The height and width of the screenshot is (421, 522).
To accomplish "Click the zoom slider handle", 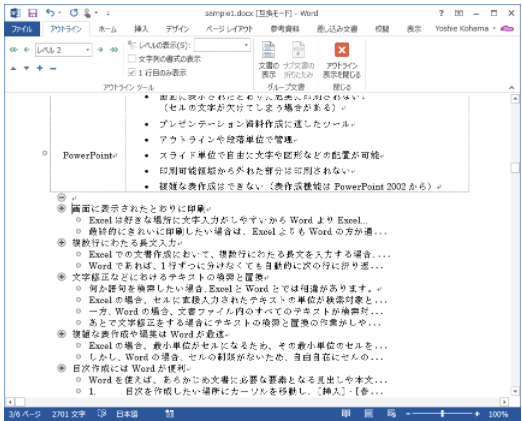I will click(x=442, y=414).
